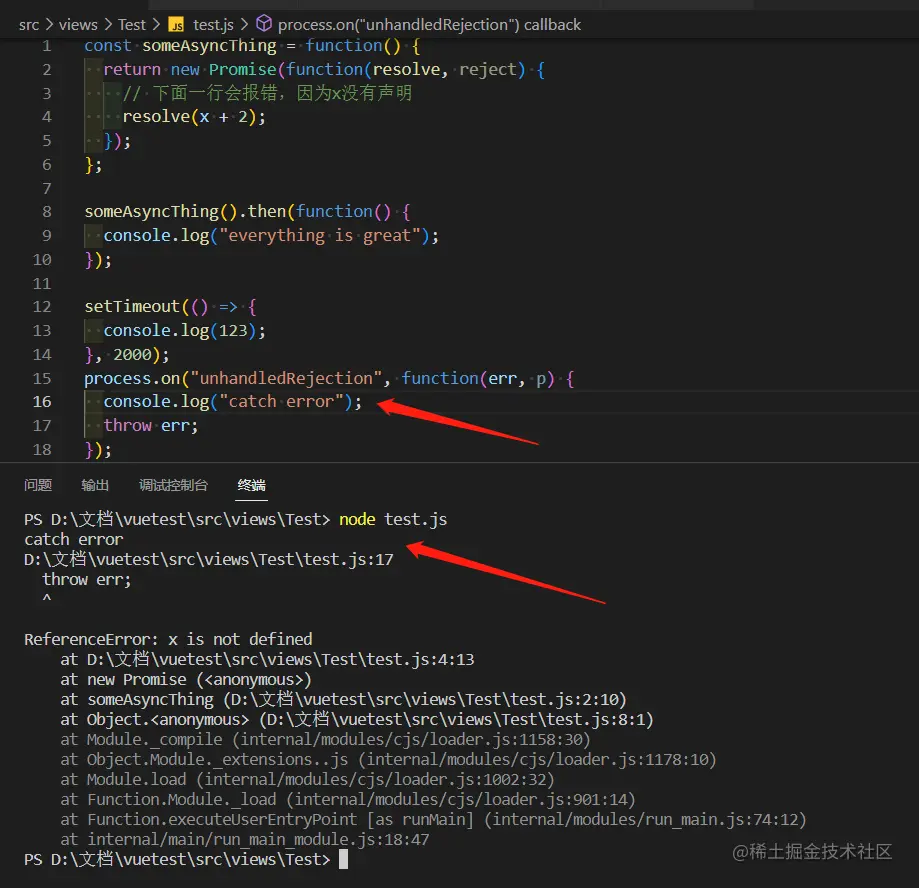Screen dimensions: 919x888
Task: Click the Object.<anonymous> stack path test.js:8:1
Action: point(457,719)
